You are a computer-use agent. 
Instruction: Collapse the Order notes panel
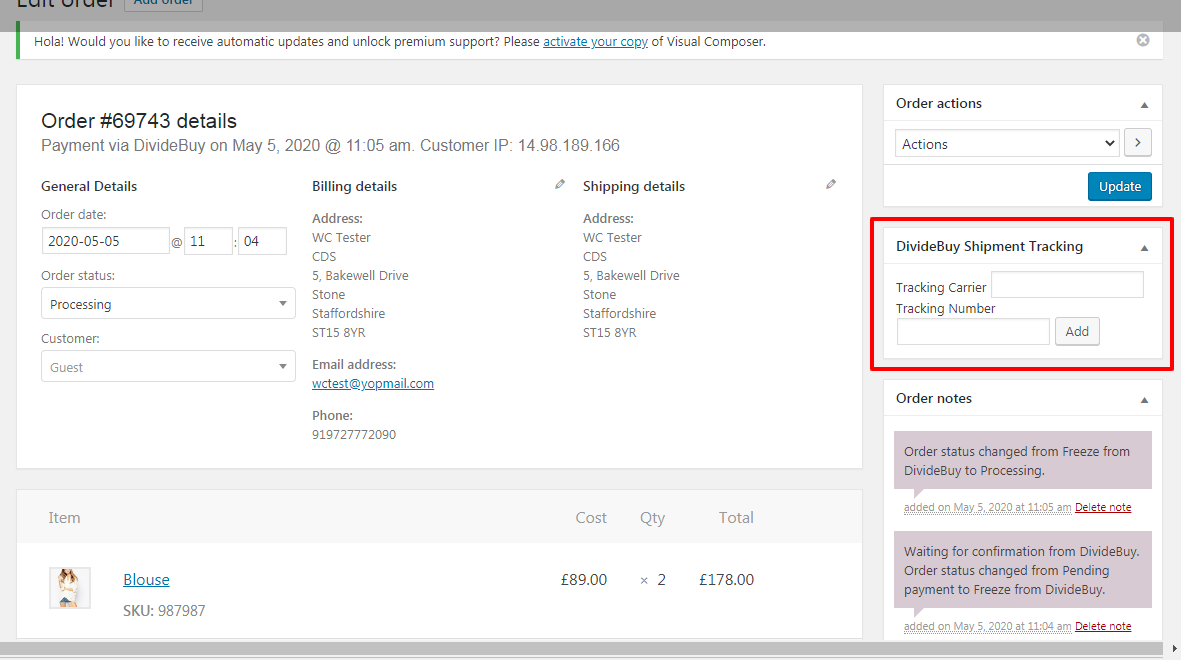(x=1144, y=399)
